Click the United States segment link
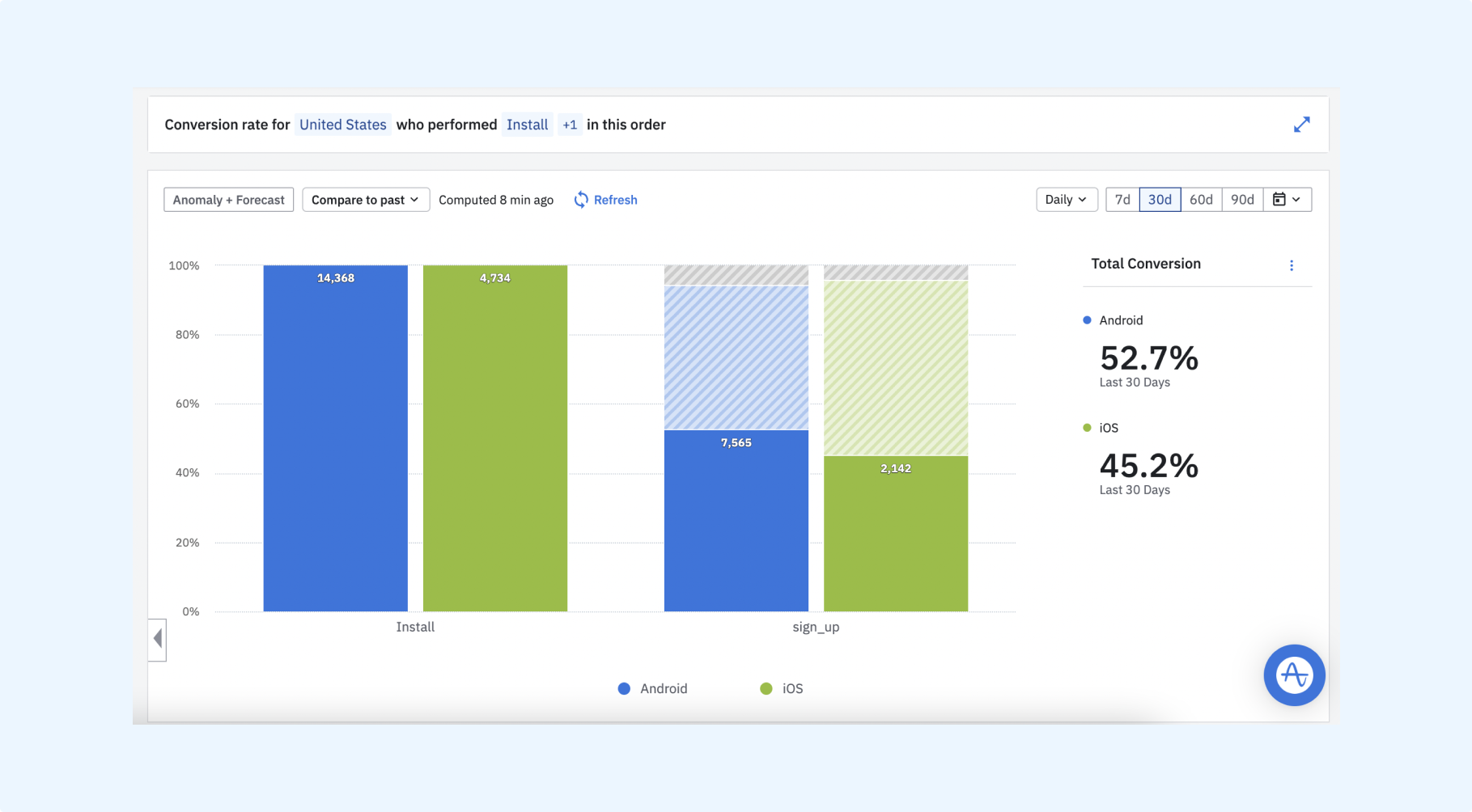1472x812 pixels. [x=342, y=125]
